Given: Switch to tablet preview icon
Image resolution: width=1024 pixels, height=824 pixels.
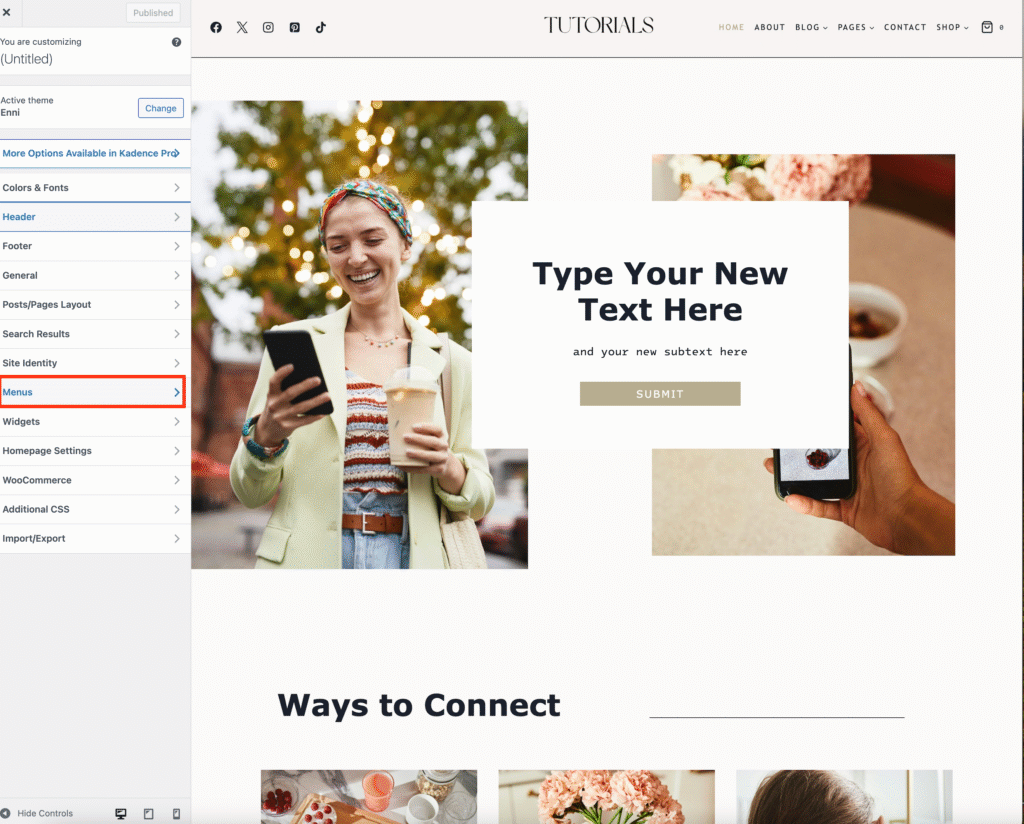Looking at the screenshot, I should point(149,813).
